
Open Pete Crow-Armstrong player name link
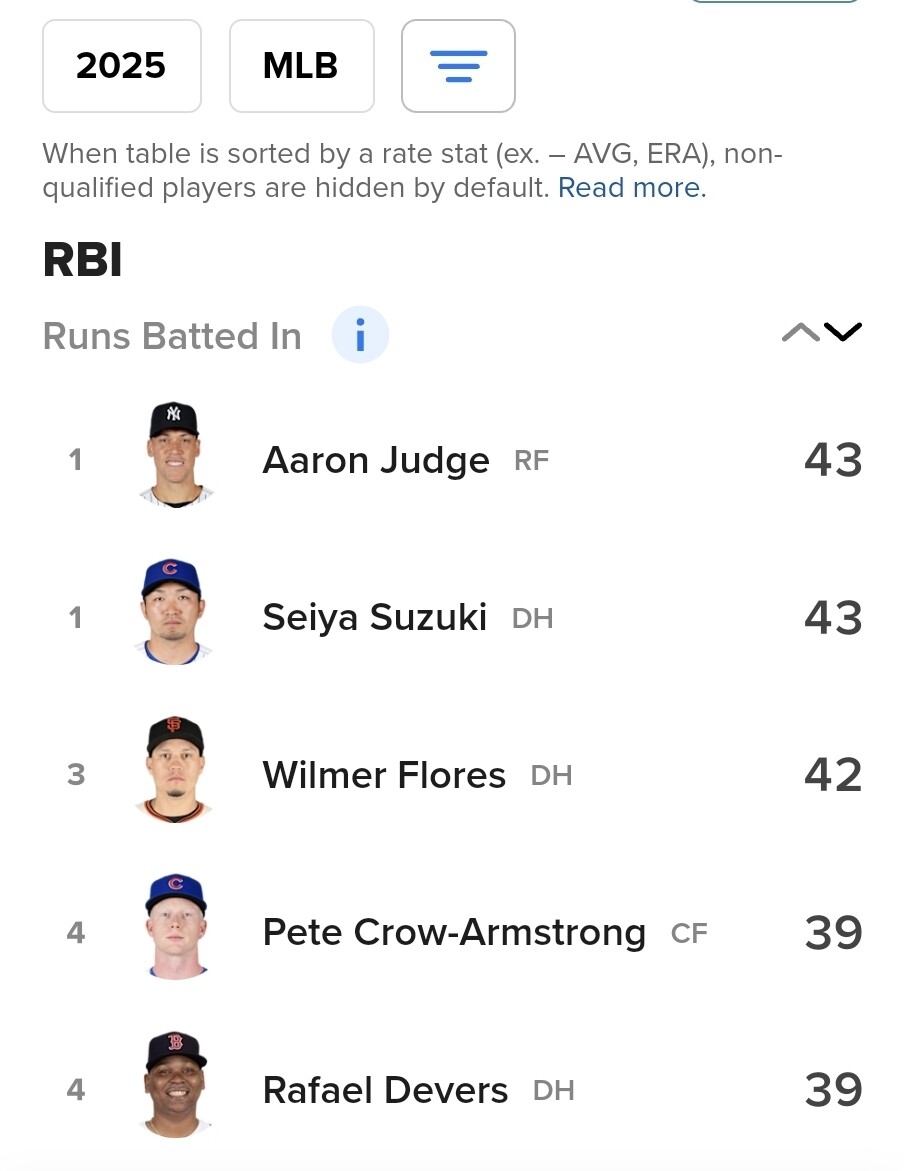[454, 933]
